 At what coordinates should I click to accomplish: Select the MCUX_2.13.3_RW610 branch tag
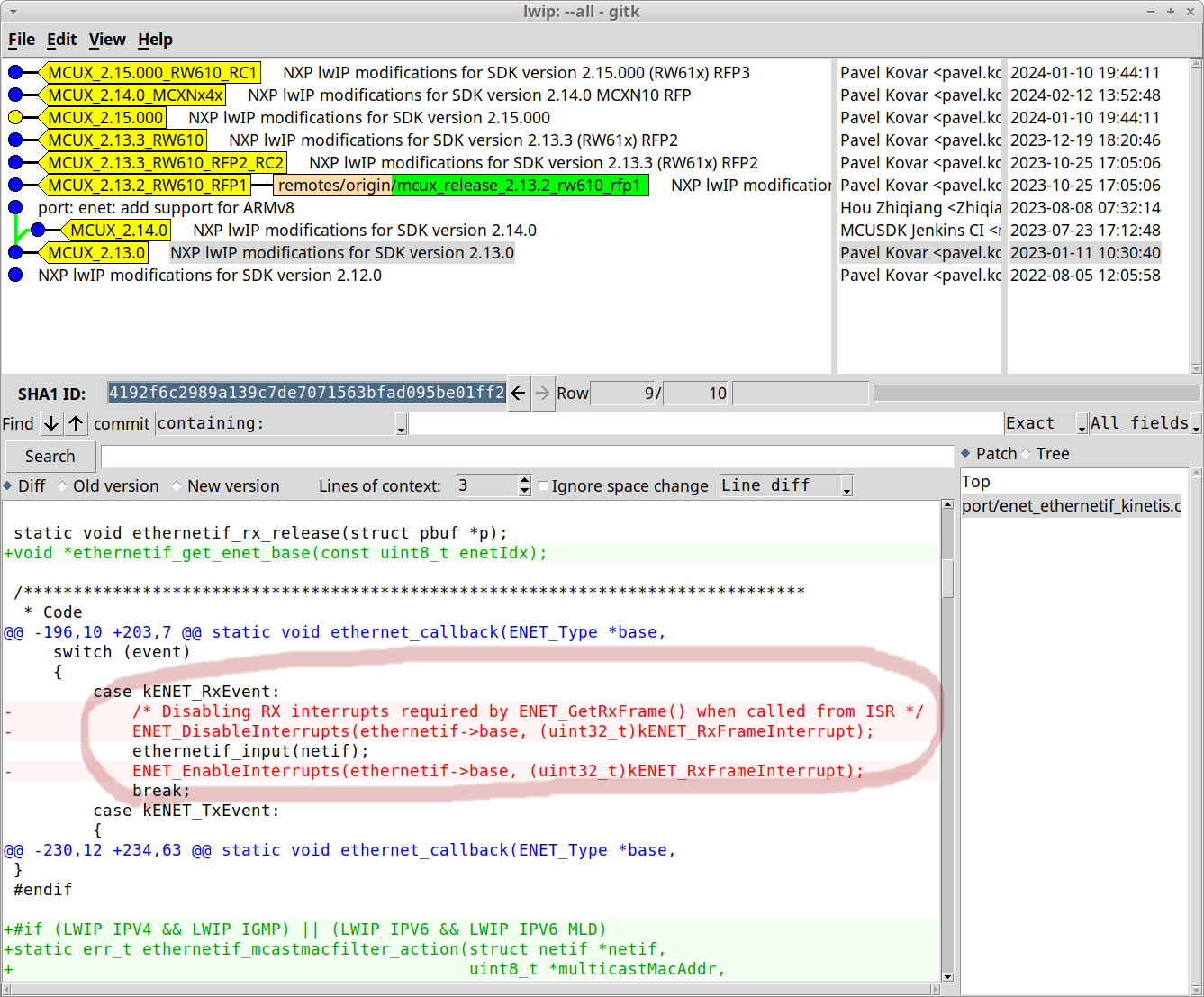click(126, 140)
